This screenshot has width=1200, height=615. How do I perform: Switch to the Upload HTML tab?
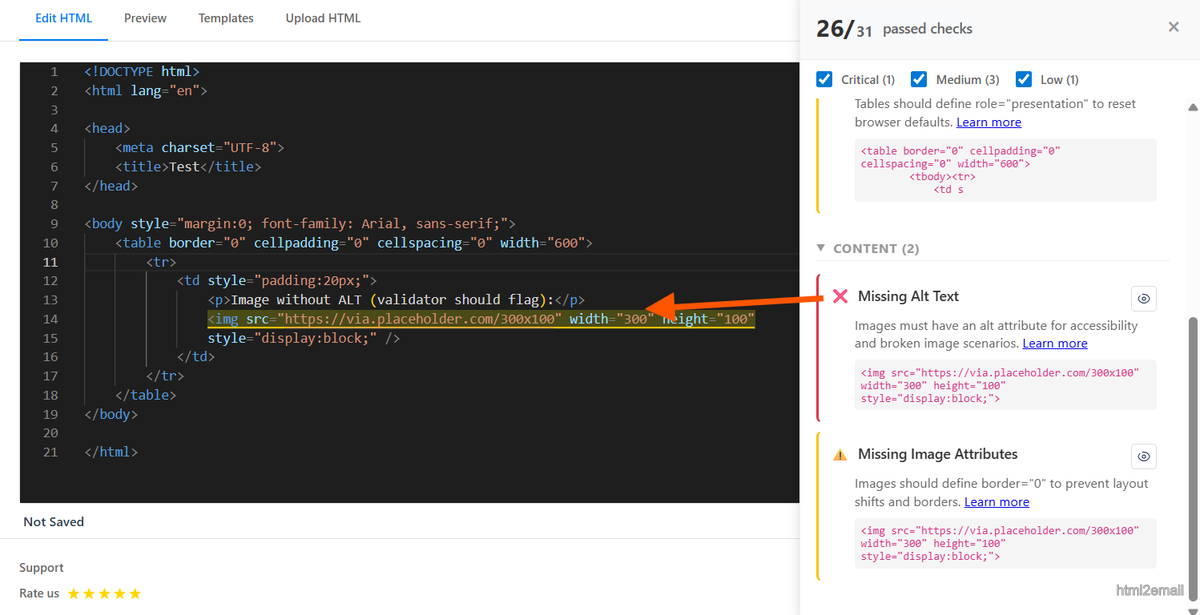point(322,18)
